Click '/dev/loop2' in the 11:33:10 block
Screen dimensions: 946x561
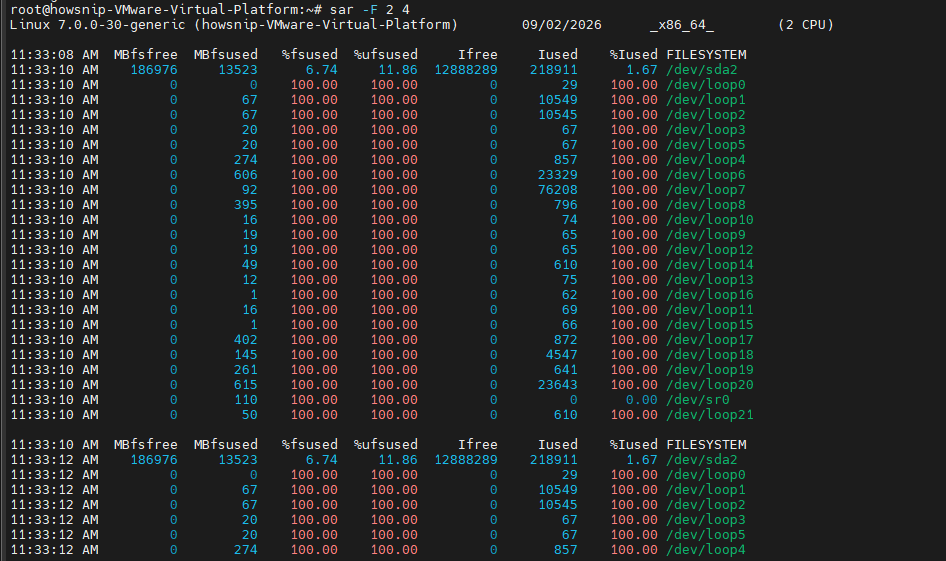706,115
